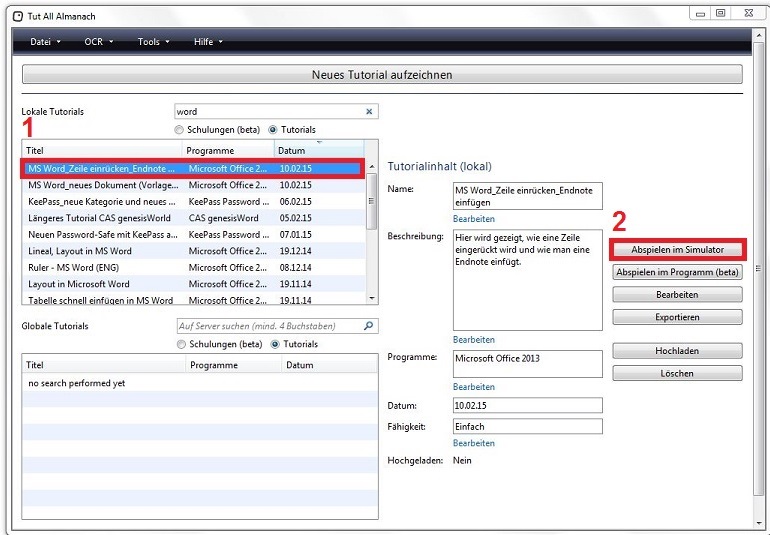Choose Schulungen (beta) under Globale Tutorials
Screen dimensions: 770x535
point(180,344)
